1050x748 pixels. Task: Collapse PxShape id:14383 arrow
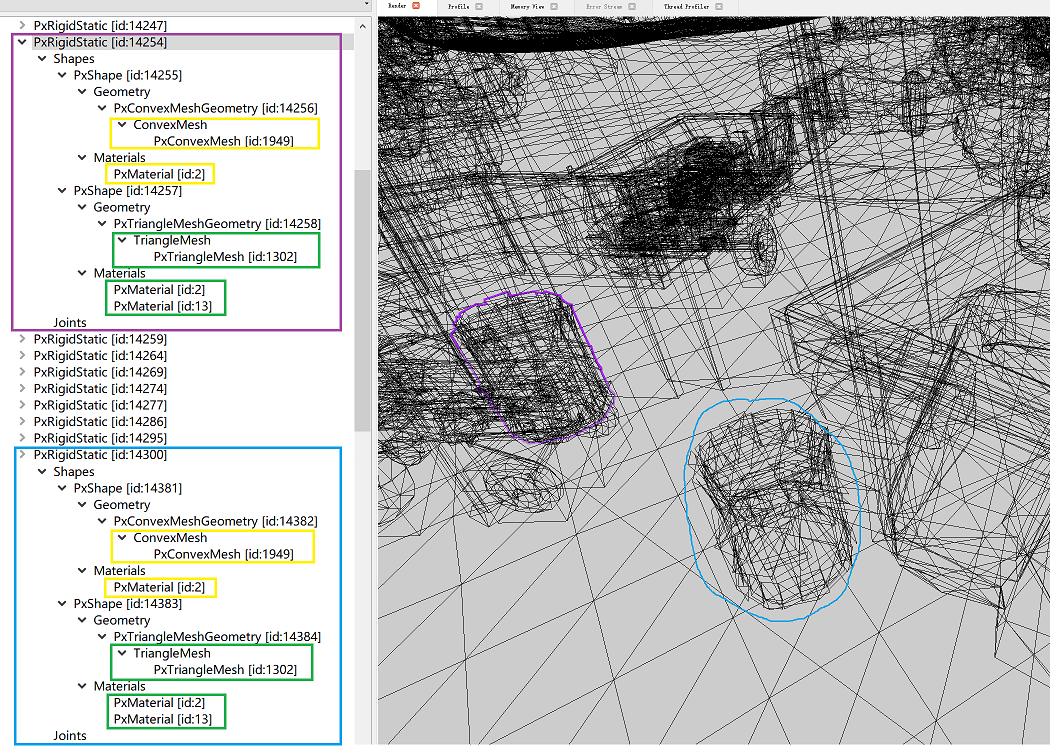[62, 604]
